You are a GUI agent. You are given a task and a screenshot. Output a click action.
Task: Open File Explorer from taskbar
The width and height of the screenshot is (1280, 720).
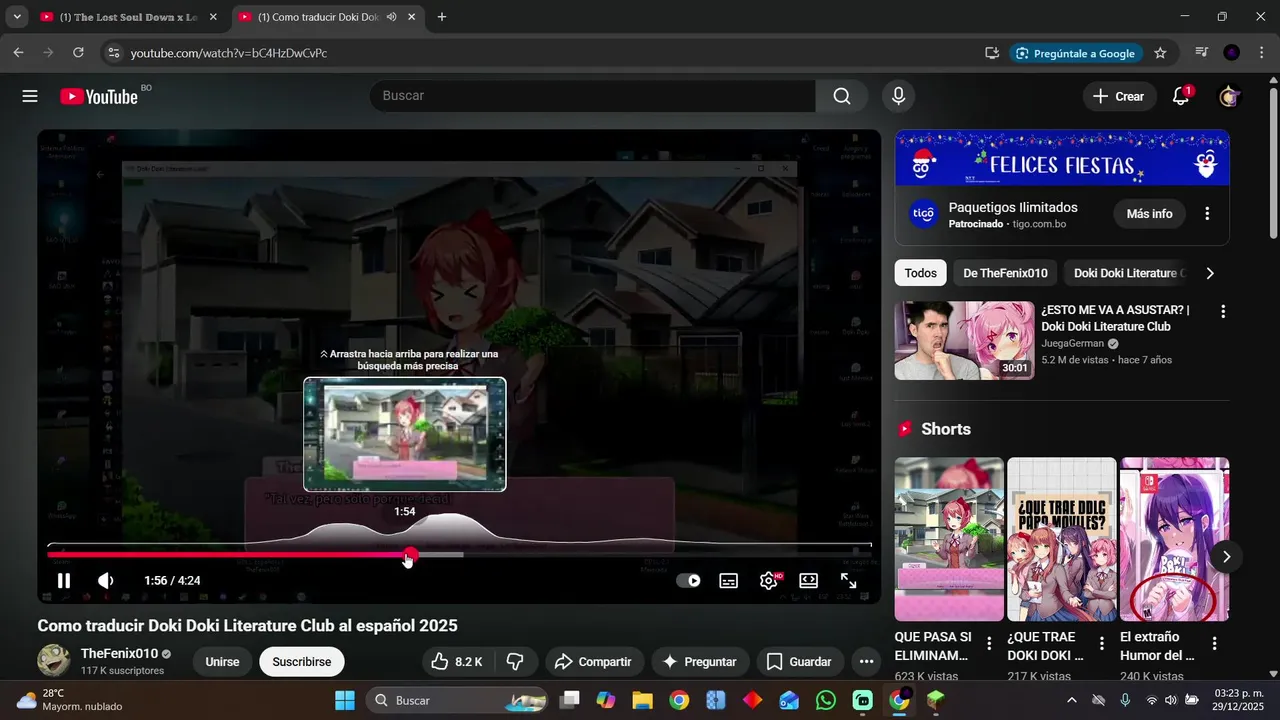point(642,700)
